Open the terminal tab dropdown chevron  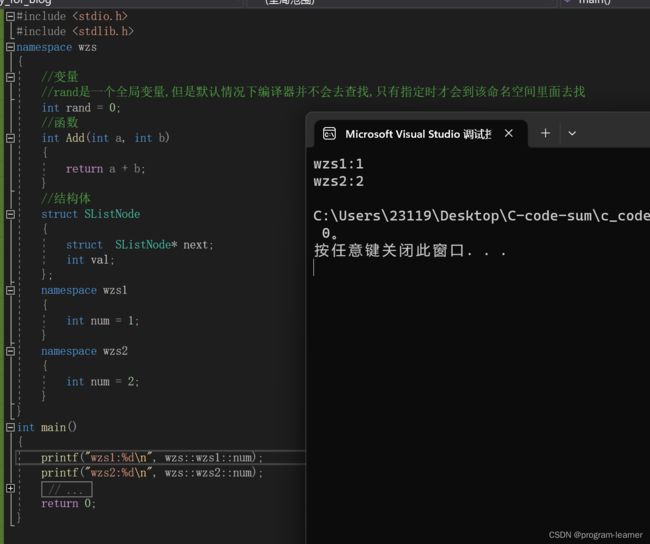(x=572, y=134)
